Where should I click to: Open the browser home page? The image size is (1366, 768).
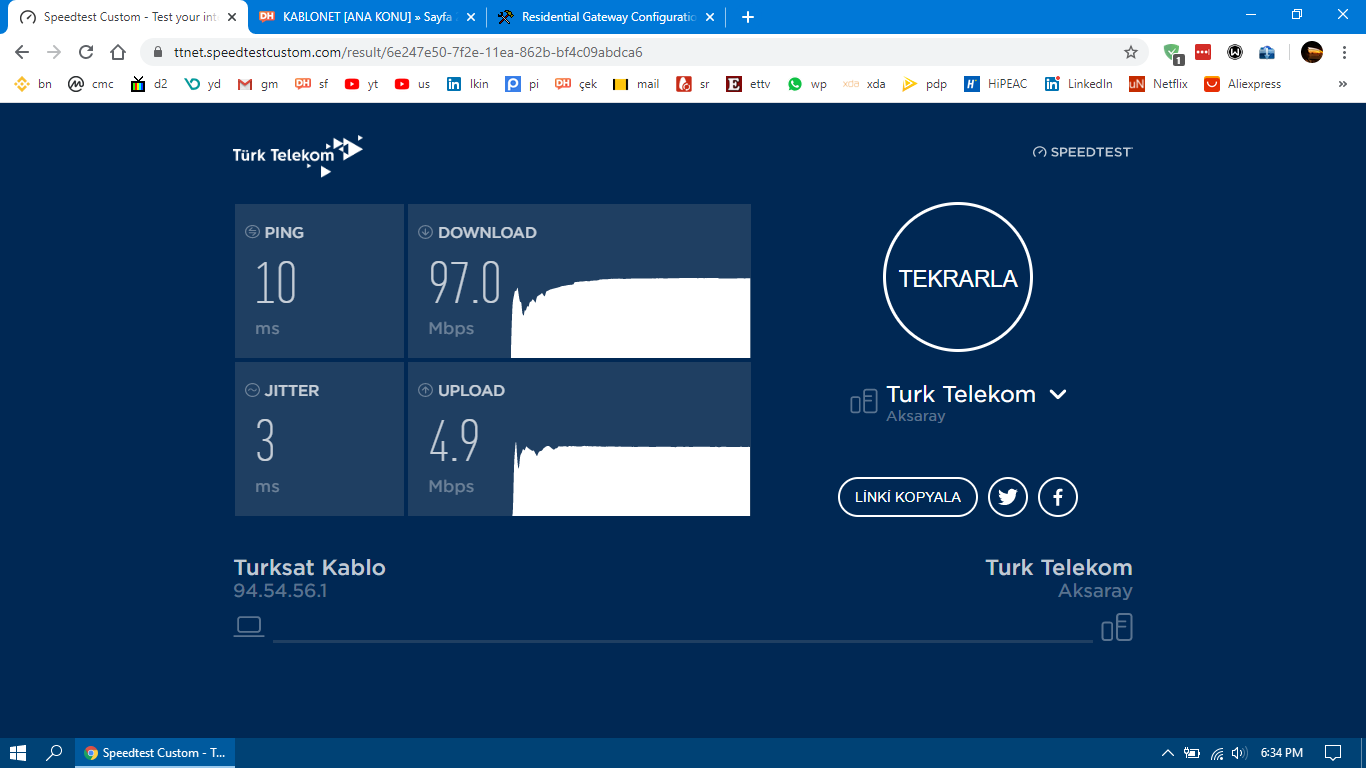(x=118, y=52)
